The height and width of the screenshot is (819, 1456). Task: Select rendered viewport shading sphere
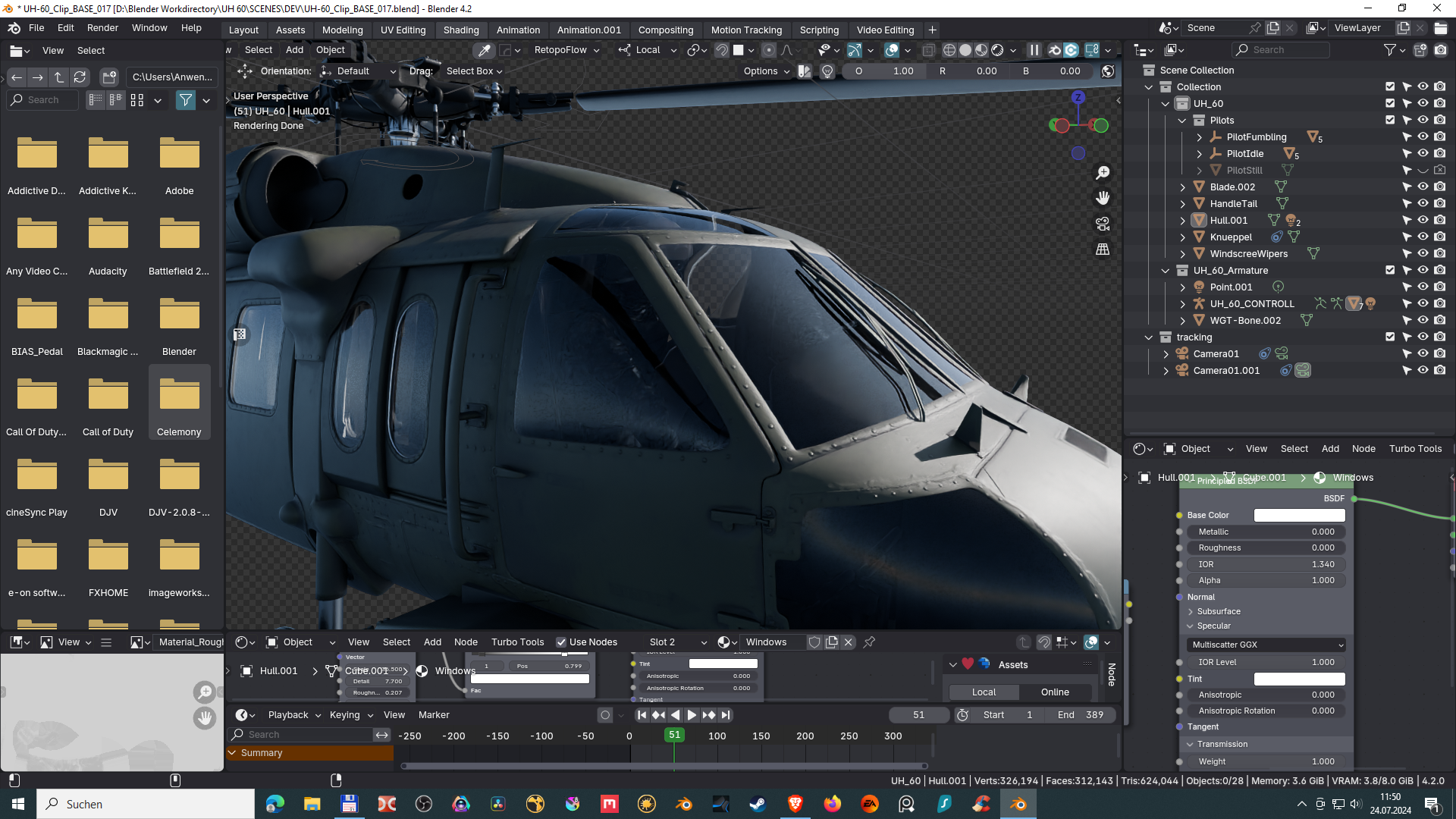click(x=998, y=50)
